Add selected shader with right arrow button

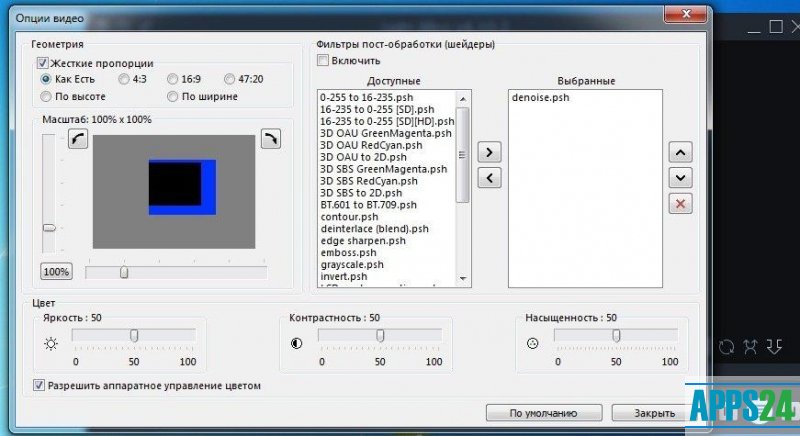[489, 152]
